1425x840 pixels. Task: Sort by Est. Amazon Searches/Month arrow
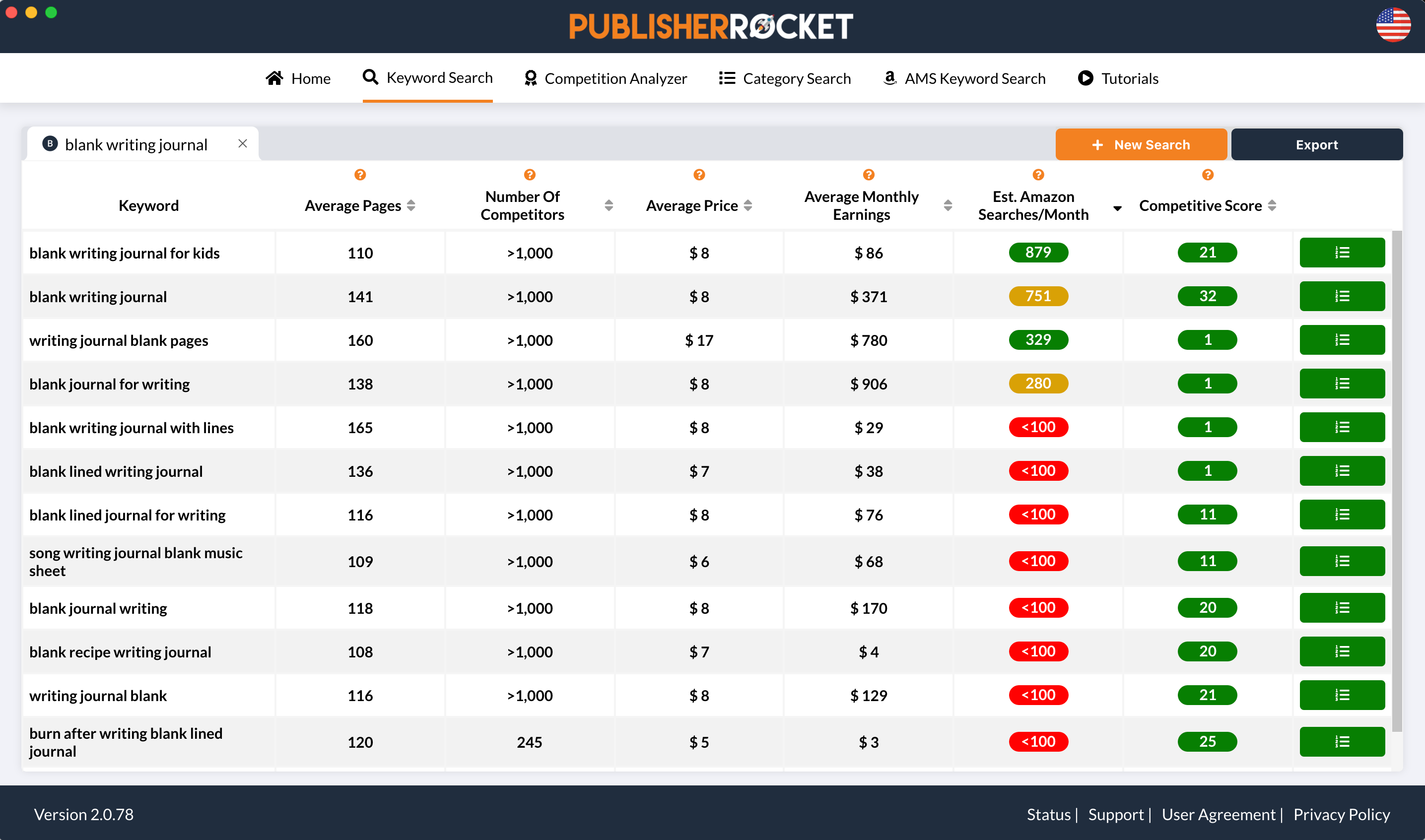[1117, 208]
